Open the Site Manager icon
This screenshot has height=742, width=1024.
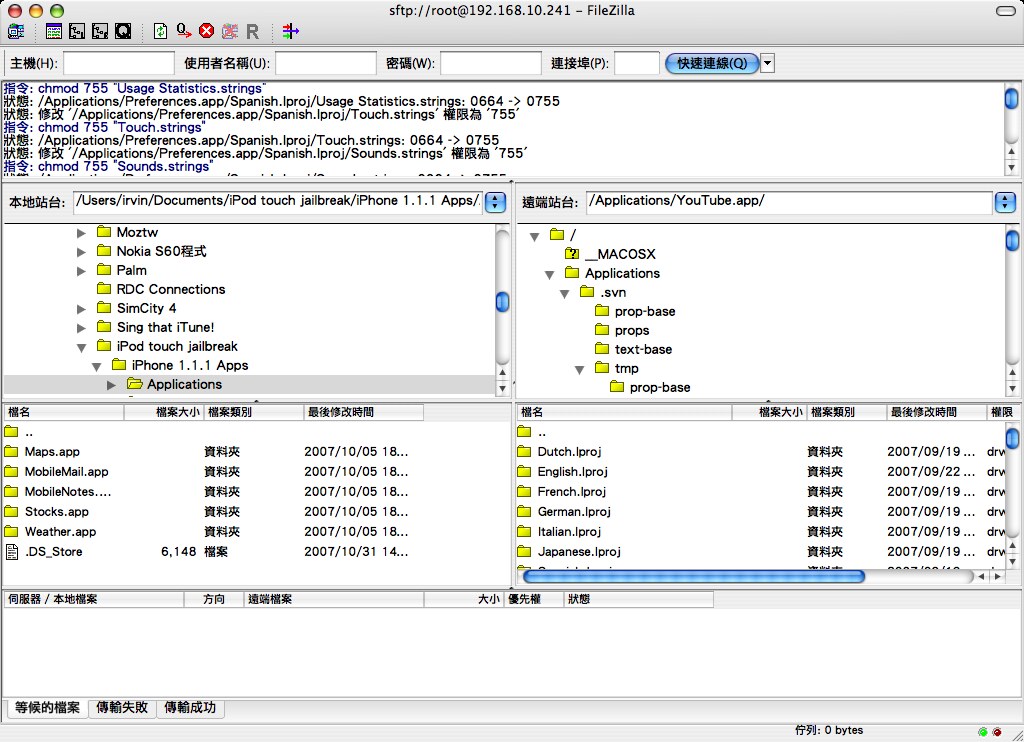pyautogui.click(x=15, y=31)
